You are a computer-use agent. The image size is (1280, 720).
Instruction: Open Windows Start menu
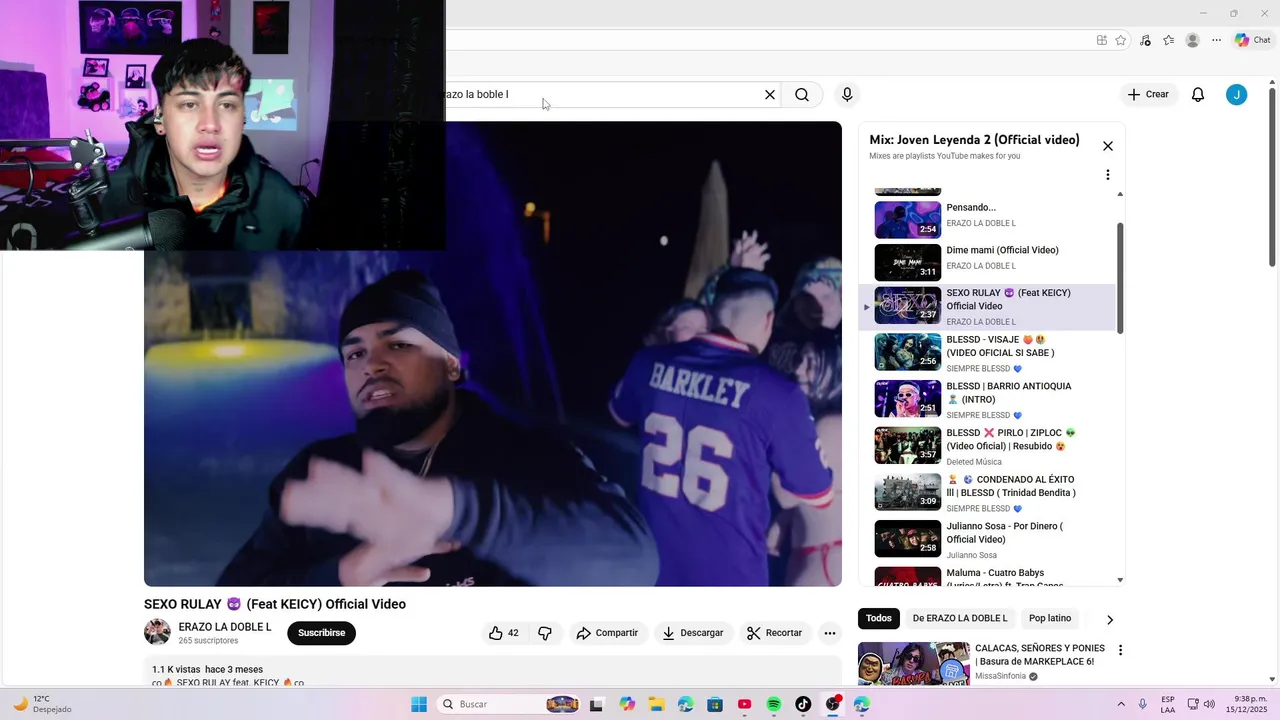[x=419, y=704]
